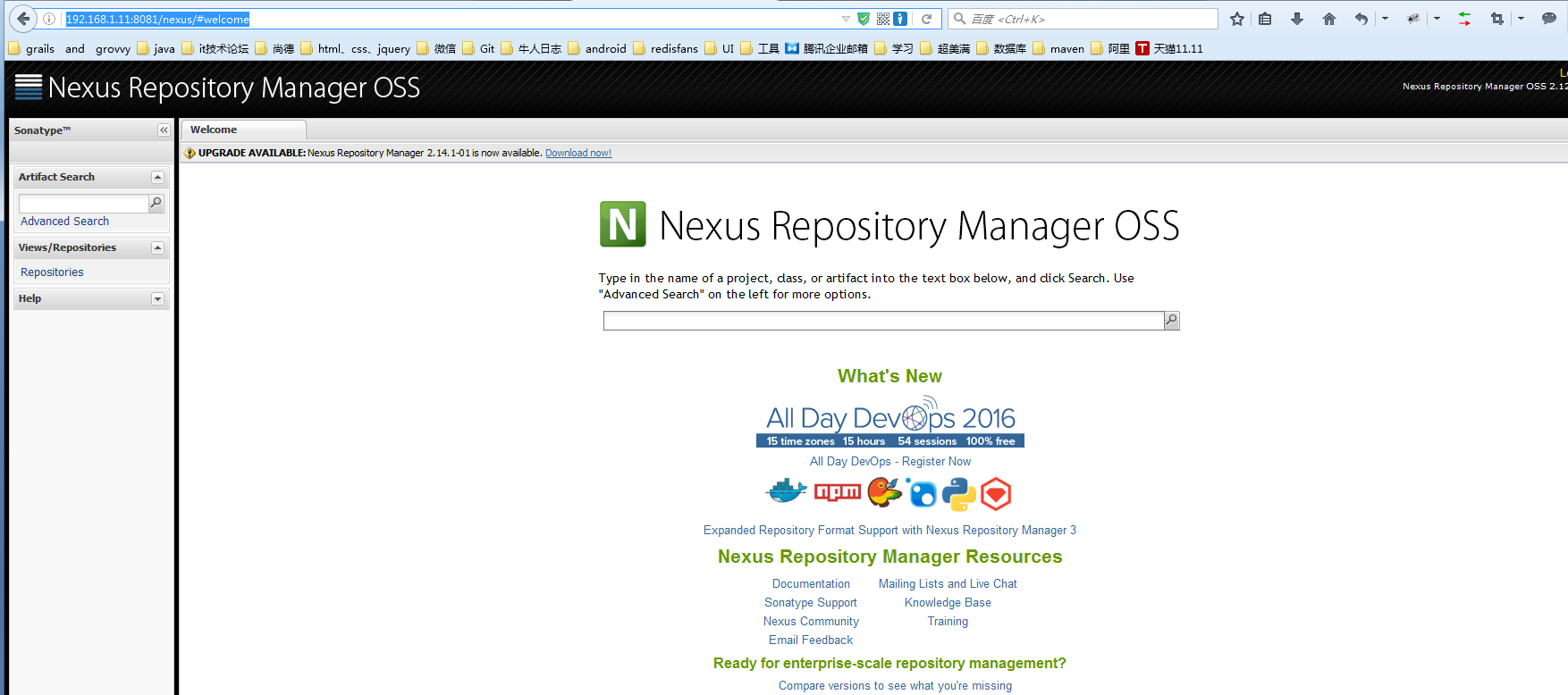1568x695 pixels.
Task: Bookmark this page with the star icon
Action: (x=1237, y=19)
